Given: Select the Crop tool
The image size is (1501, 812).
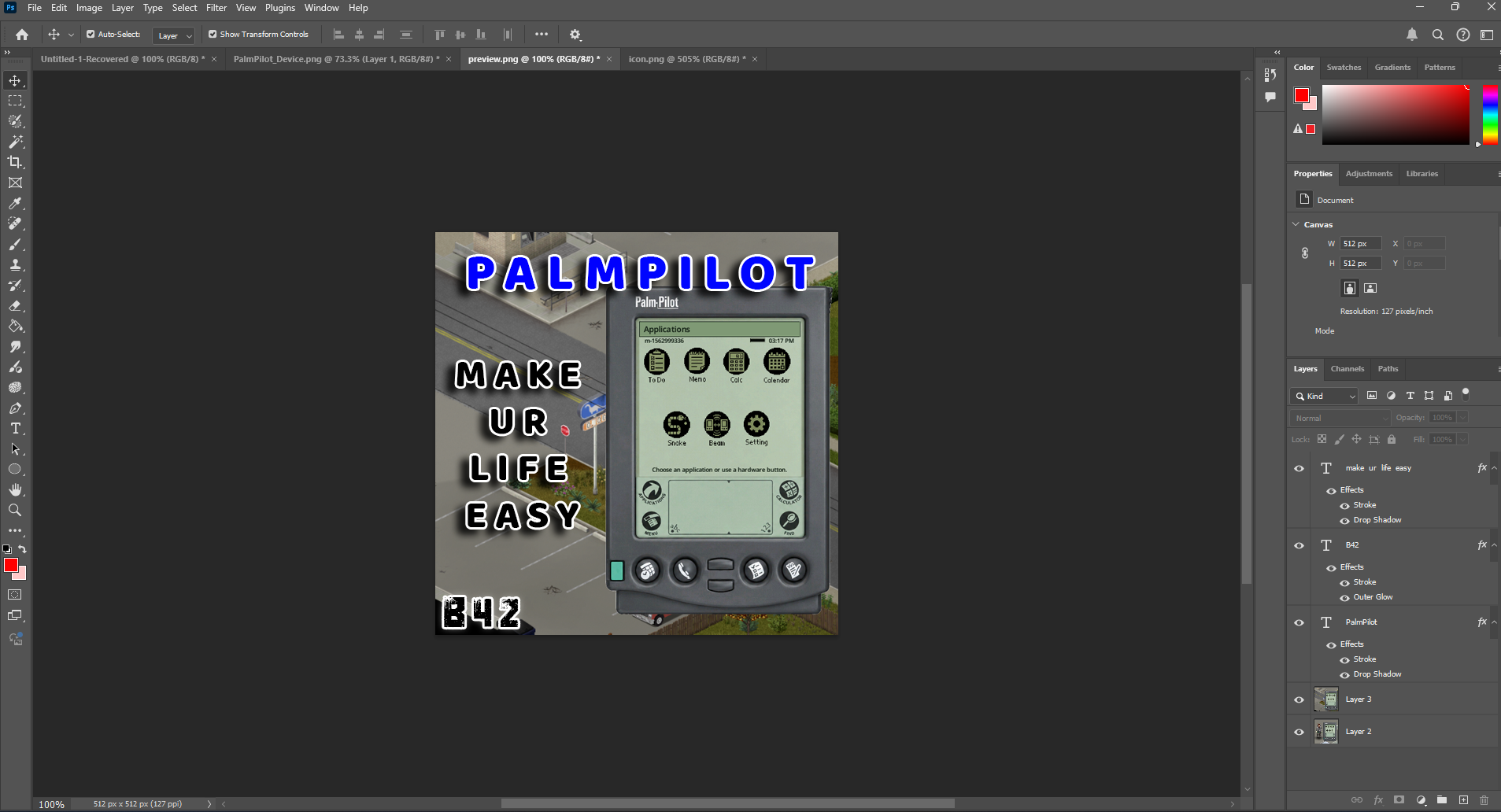Looking at the screenshot, I should 15,162.
